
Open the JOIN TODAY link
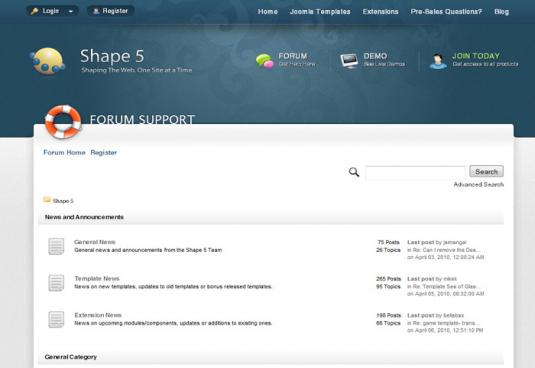(x=485, y=59)
